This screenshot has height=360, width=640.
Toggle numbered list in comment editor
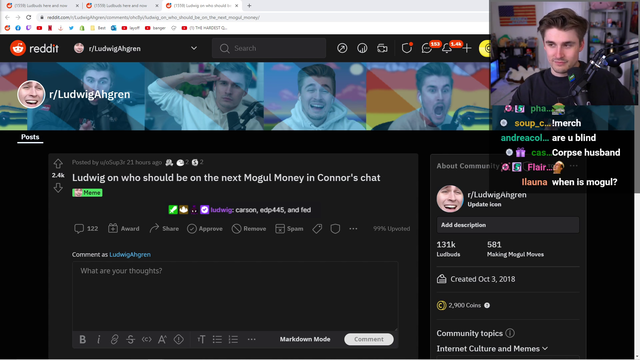233,339
